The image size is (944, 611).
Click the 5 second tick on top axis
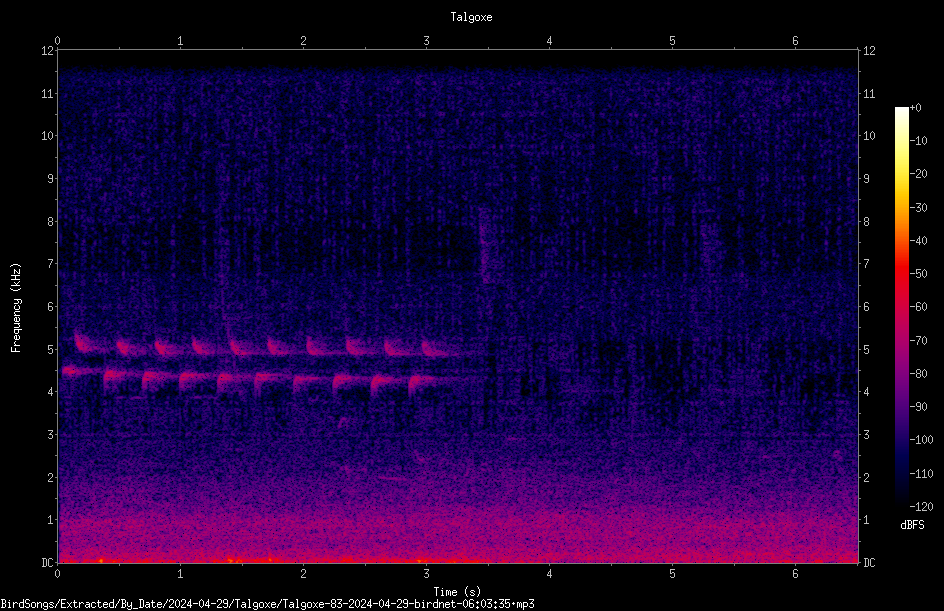pyautogui.click(x=672, y=41)
